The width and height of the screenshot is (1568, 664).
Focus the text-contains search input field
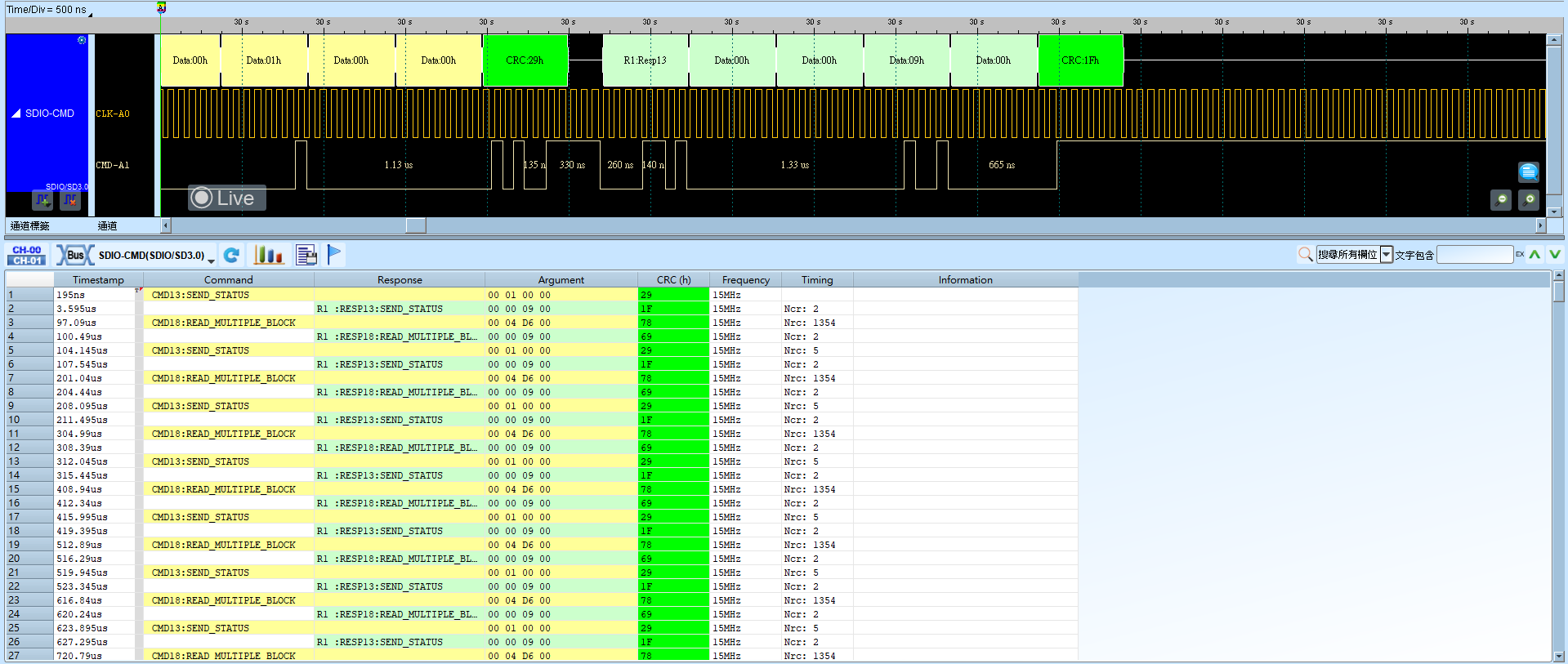1475,255
